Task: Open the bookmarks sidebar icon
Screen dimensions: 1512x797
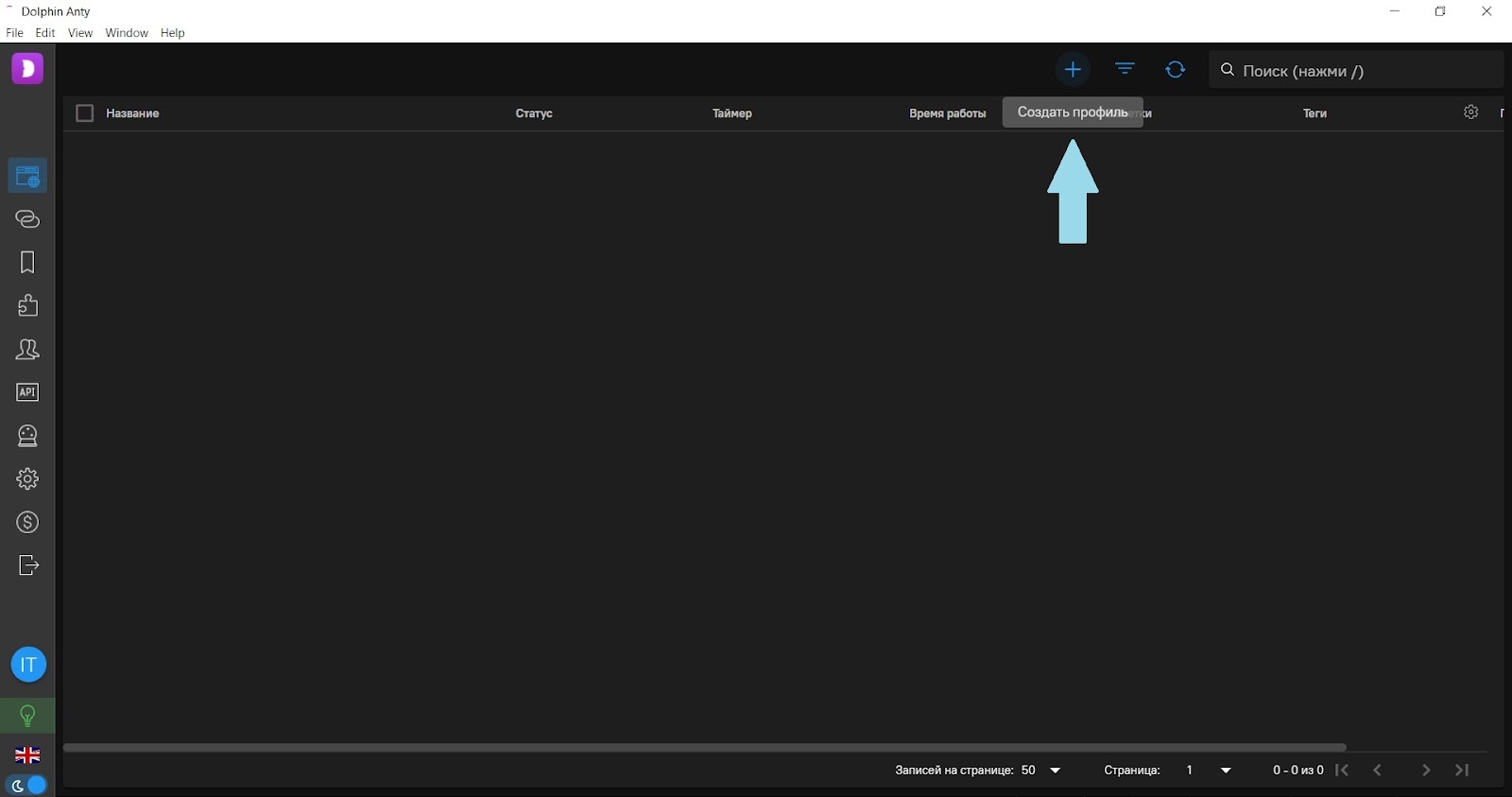Action: [x=27, y=262]
